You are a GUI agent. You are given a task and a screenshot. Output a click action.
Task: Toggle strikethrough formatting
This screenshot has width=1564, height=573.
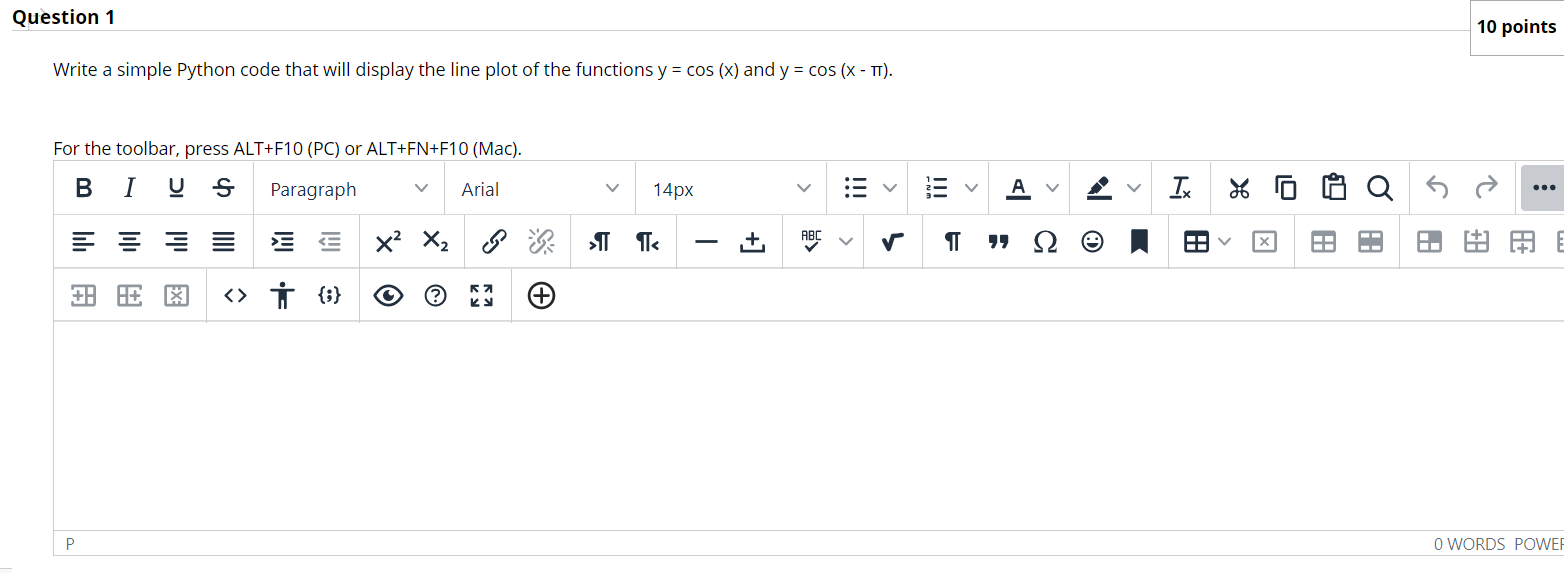[225, 188]
